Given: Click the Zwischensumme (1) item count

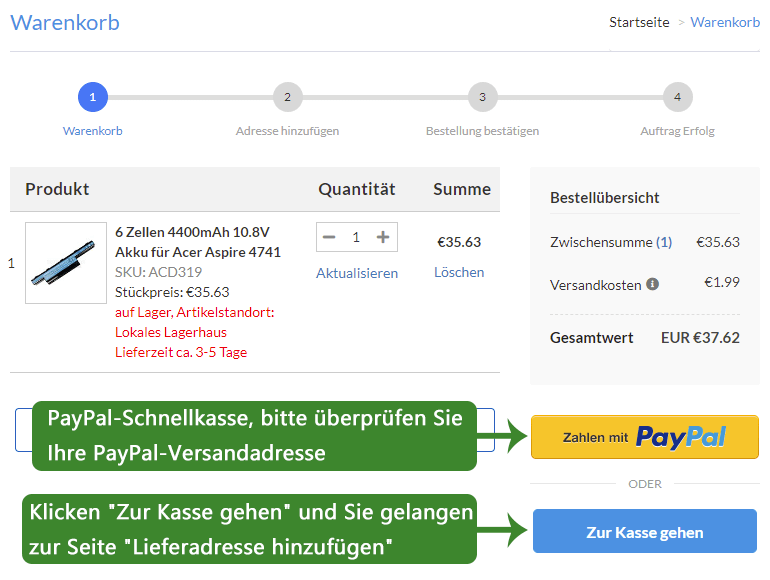Looking at the screenshot, I should (664, 242).
